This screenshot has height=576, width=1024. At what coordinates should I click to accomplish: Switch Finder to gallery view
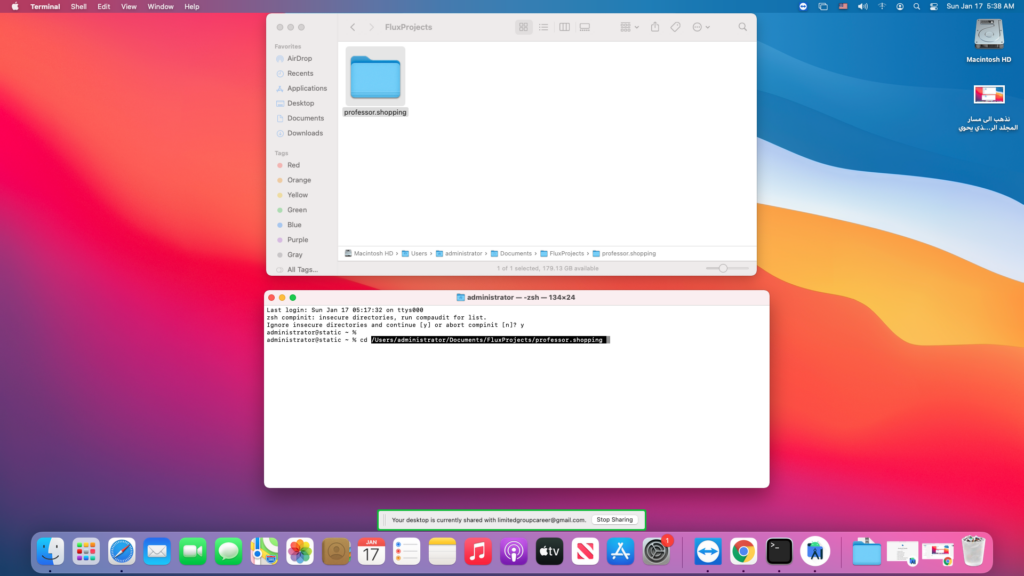click(584, 27)
